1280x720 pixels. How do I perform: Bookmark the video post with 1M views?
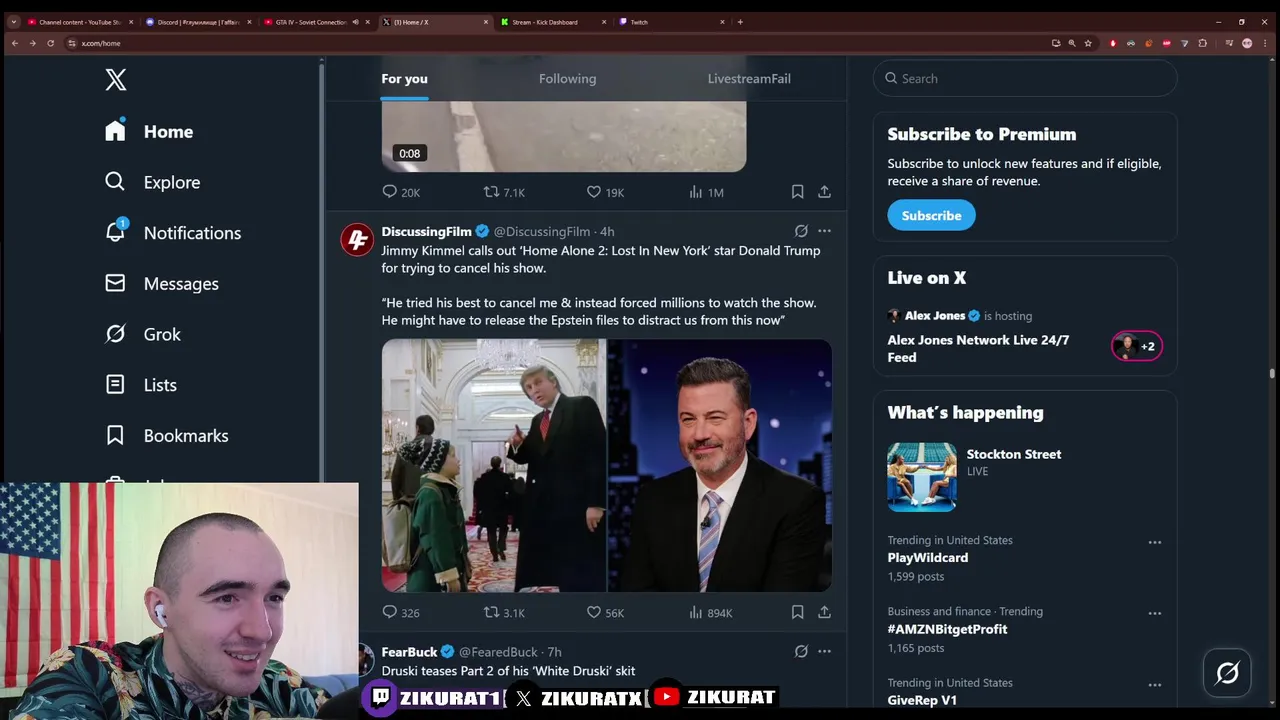(797, 191)
